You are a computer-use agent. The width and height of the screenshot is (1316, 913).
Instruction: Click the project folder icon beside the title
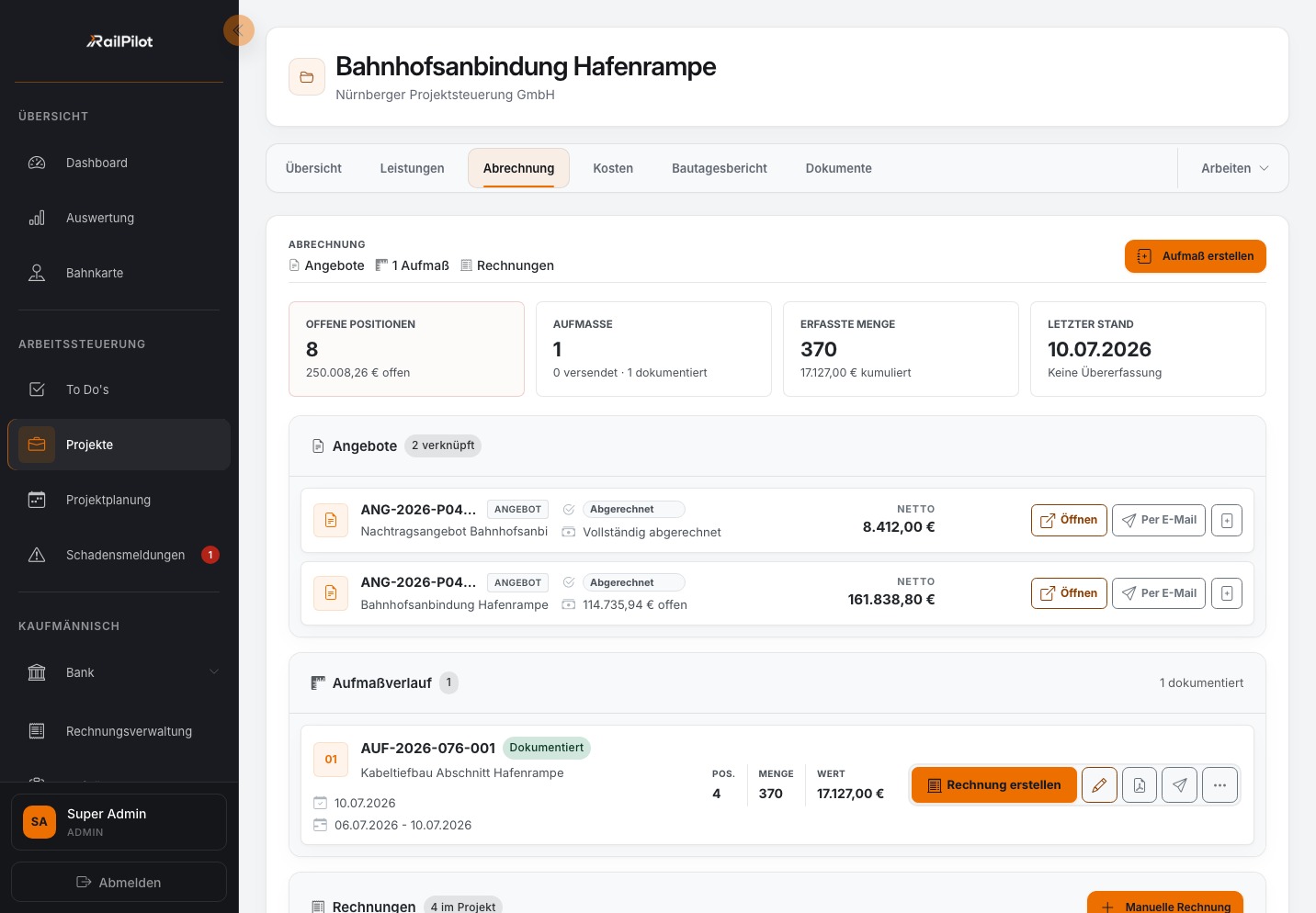point(307,77)
